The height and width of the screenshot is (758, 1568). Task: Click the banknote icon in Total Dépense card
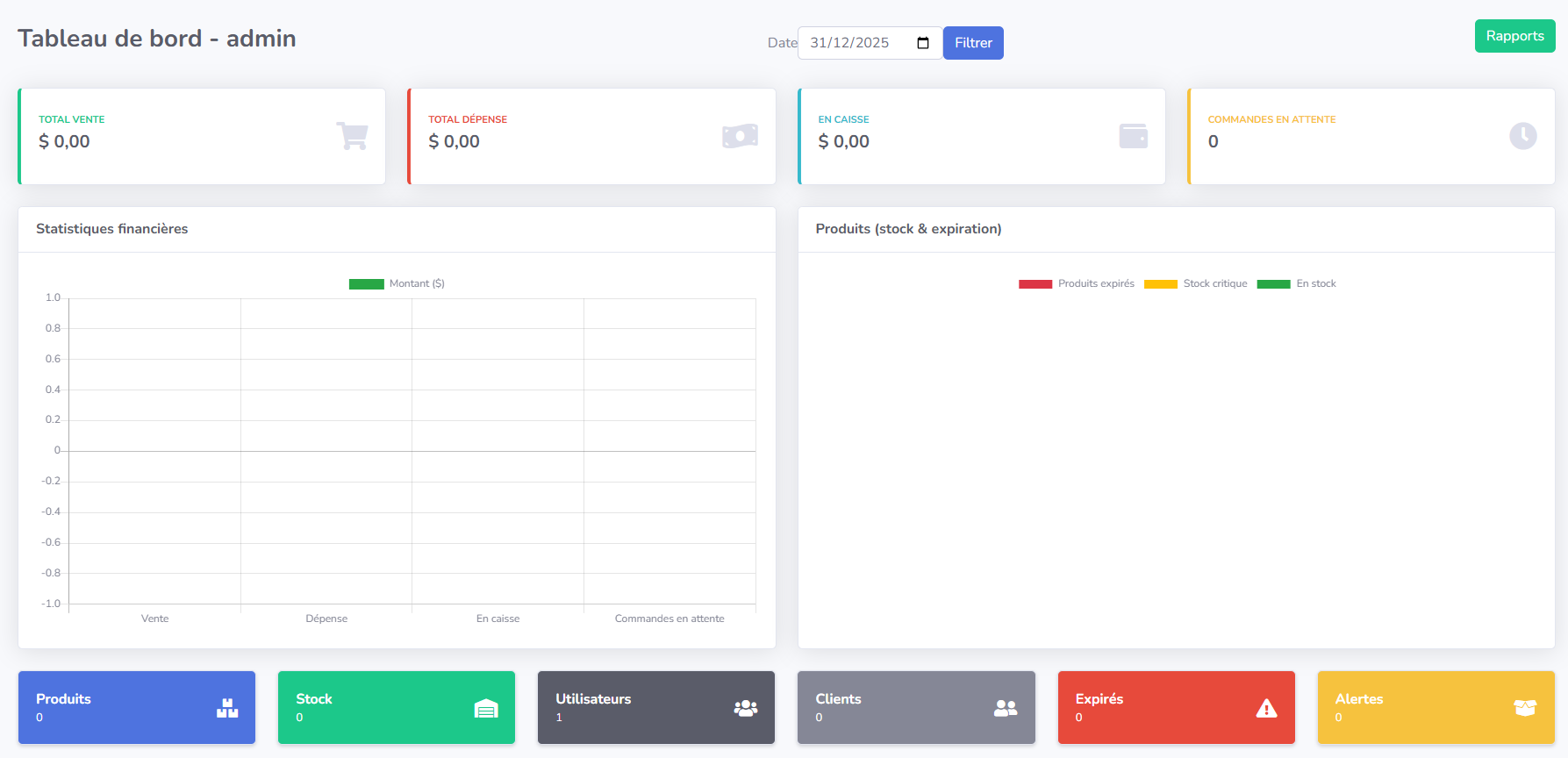(740, 136)
